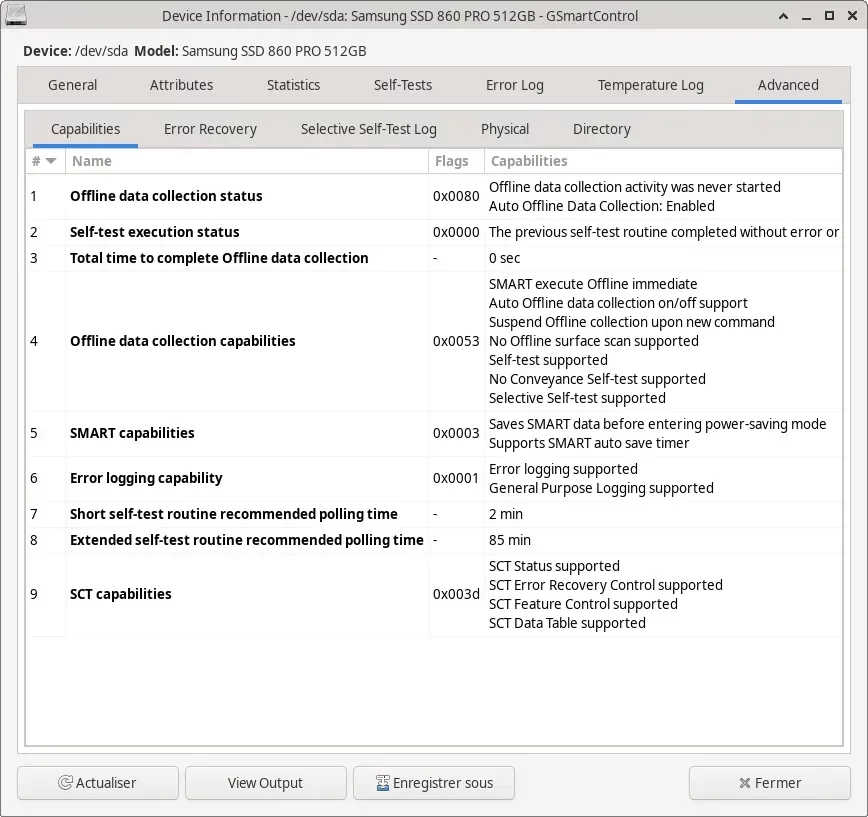
Task: Click 'SCT Error Recovery Control supported' text
Action: pos(606,586)
